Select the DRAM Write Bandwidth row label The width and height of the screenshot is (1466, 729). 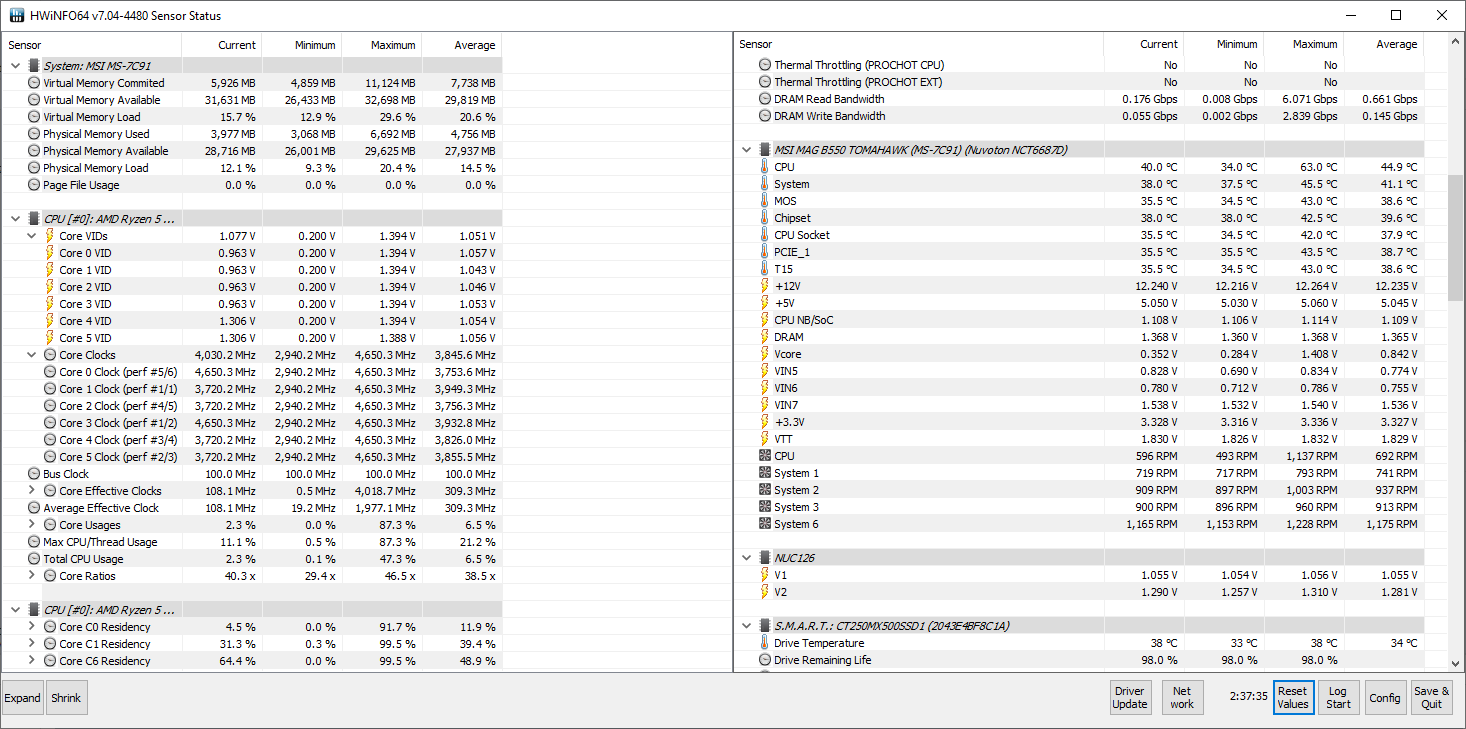tap(830, 116)
